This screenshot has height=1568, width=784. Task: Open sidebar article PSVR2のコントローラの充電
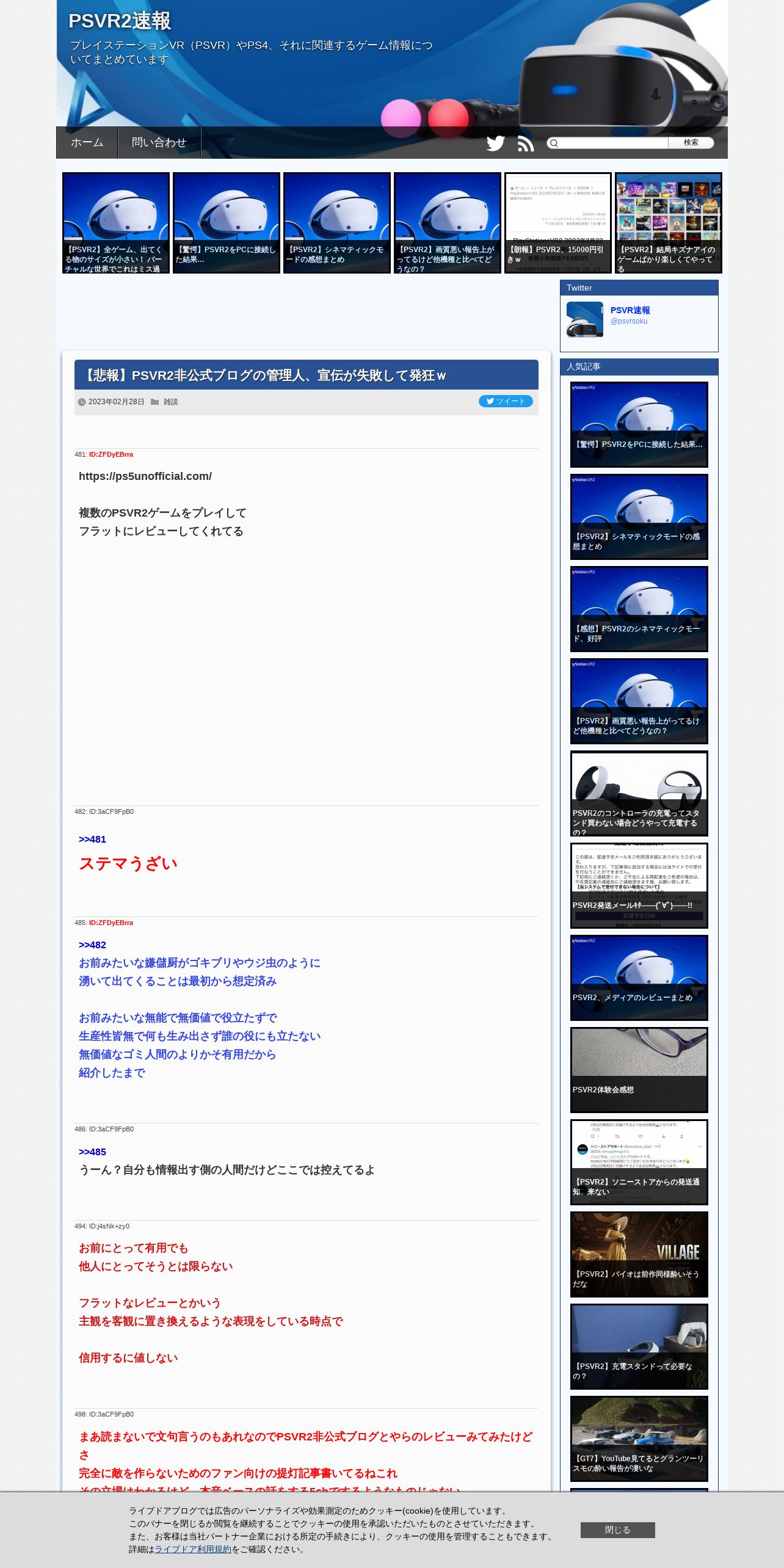pyautogui.click(x=639, y=794)
